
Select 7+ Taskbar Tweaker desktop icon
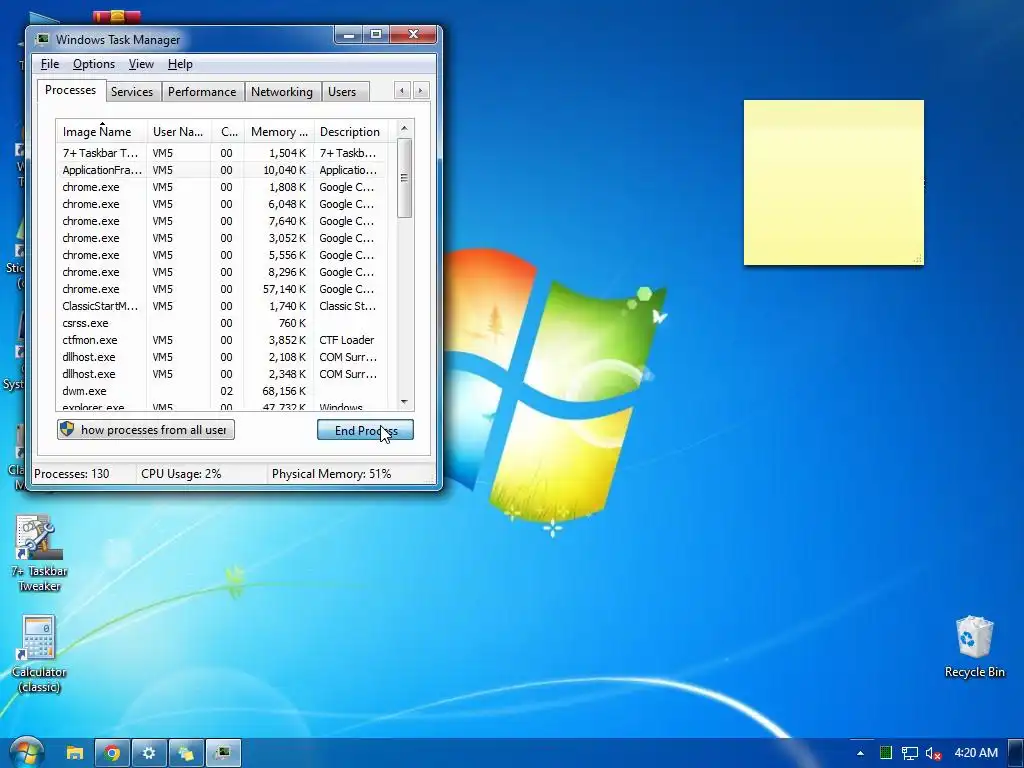coord(39,554)
